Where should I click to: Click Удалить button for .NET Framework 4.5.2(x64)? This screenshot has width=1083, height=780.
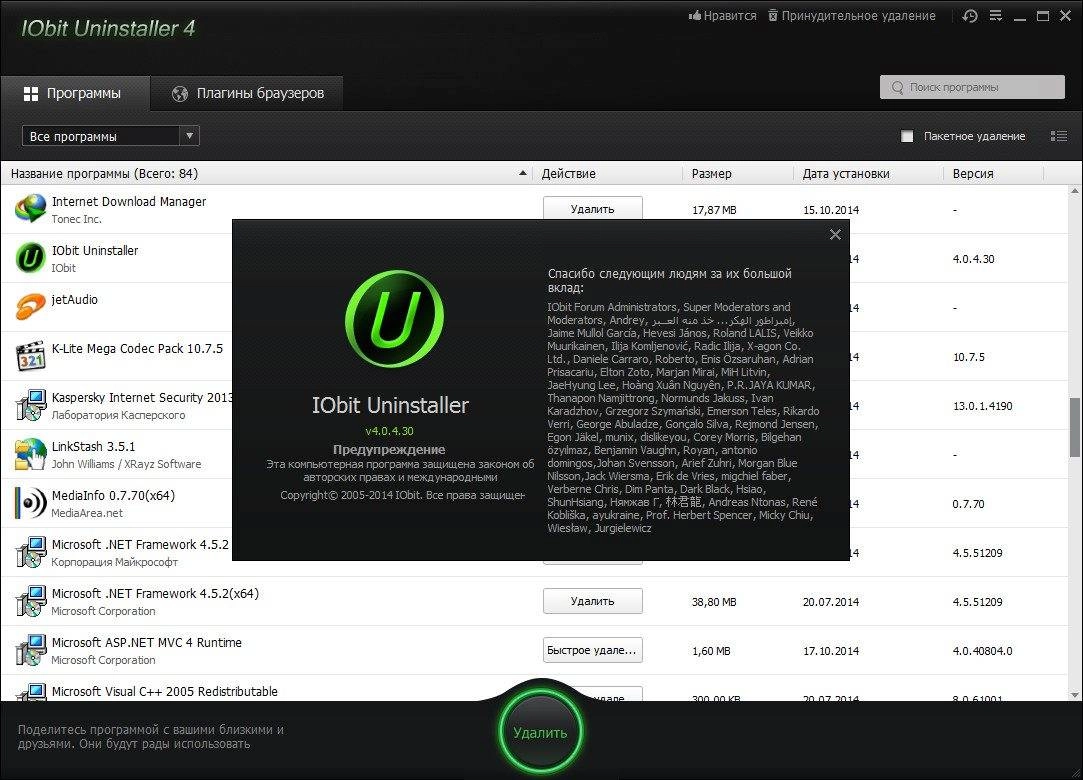coord(593,601)
